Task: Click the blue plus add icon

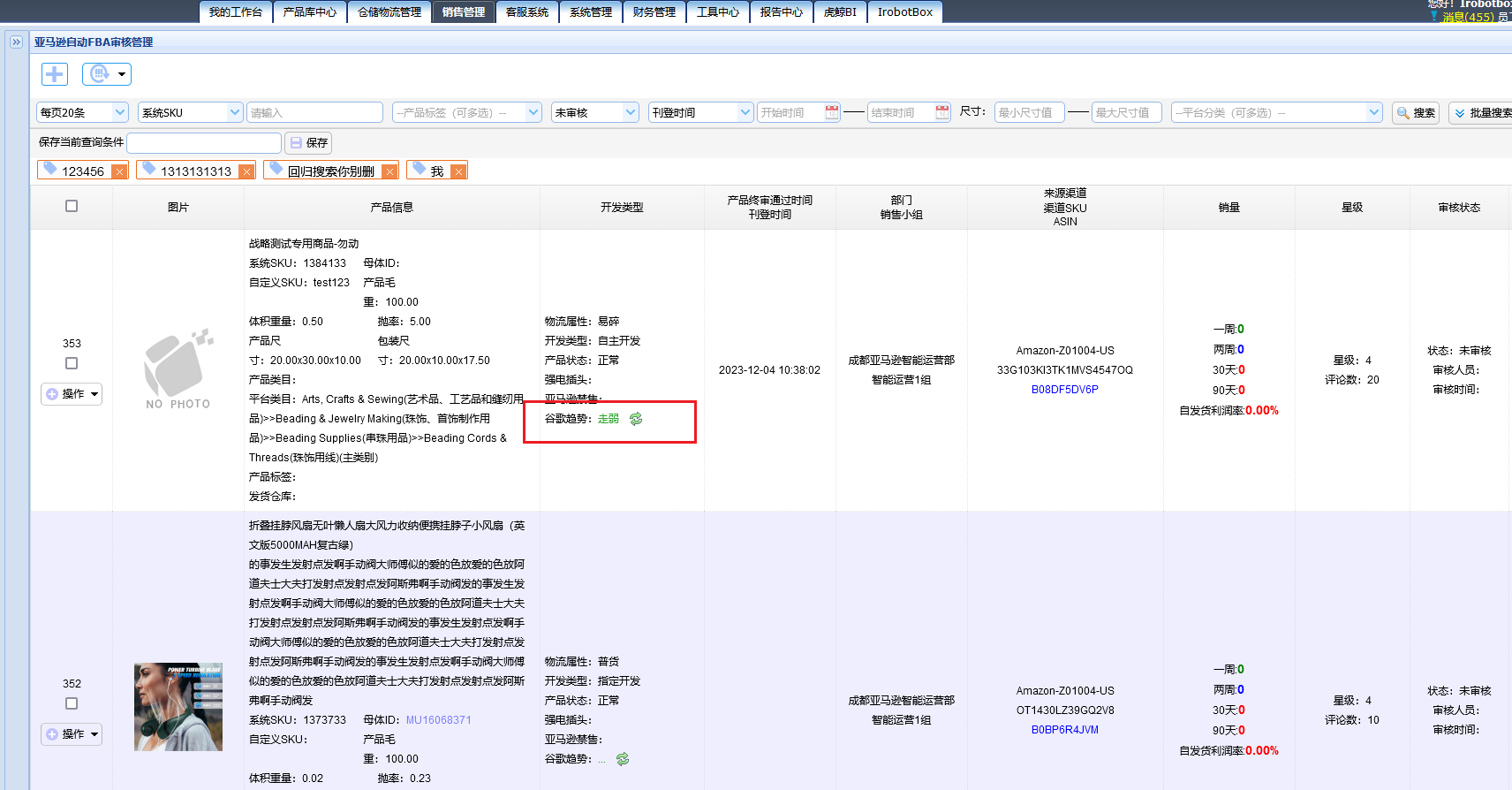Action: click(55, 74)
